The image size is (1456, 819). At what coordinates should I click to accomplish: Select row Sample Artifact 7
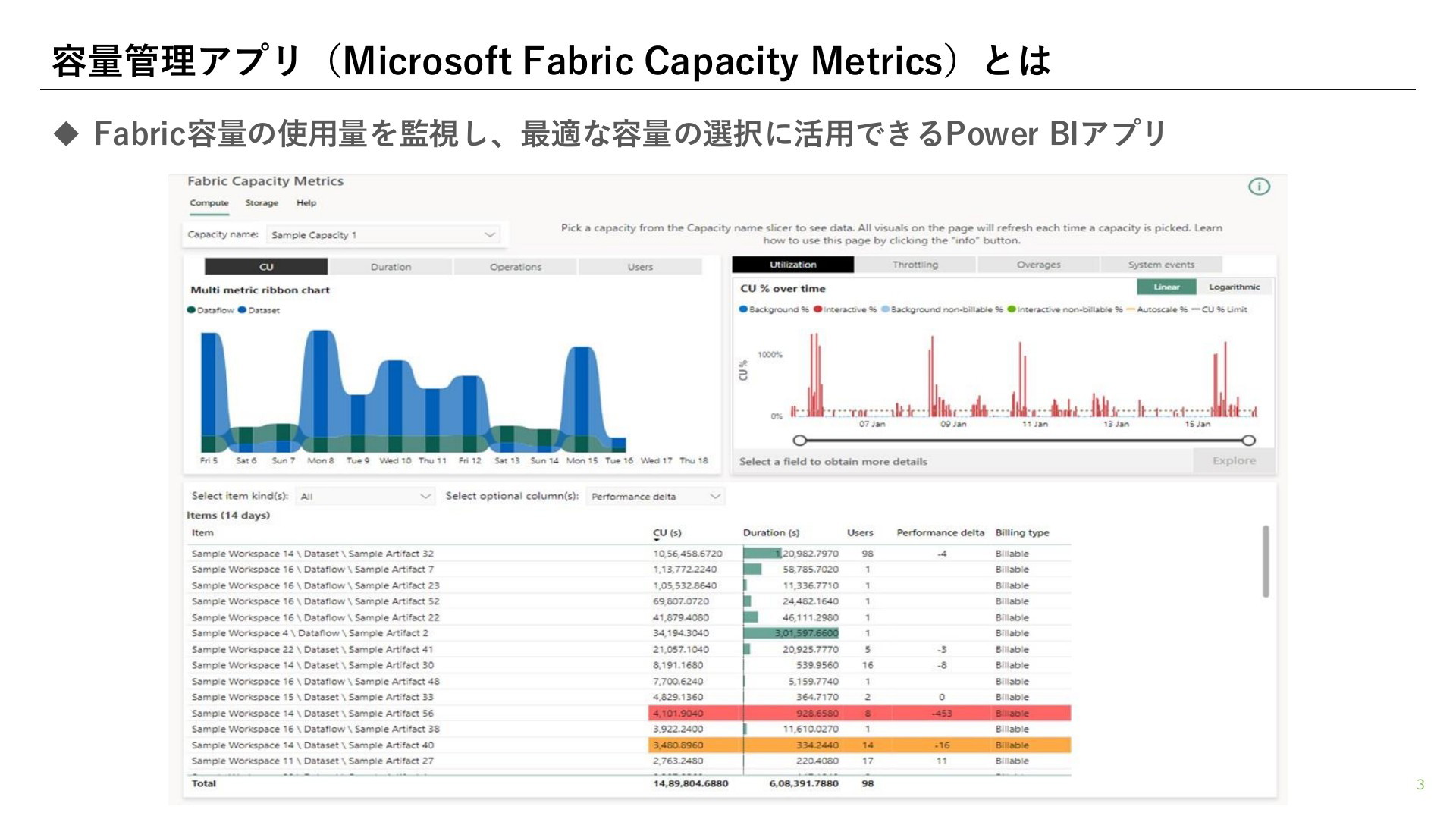[x=629, y=570]
